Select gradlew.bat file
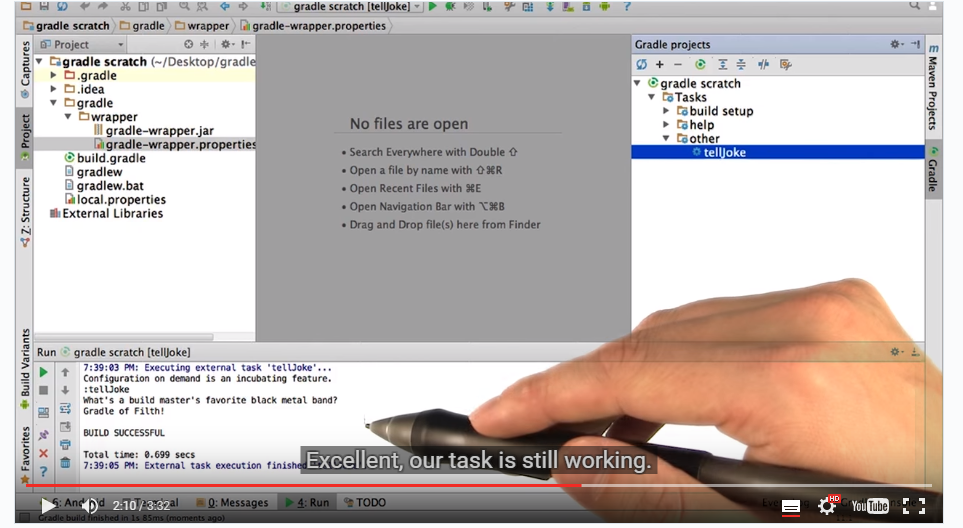 tap(104, 186)
